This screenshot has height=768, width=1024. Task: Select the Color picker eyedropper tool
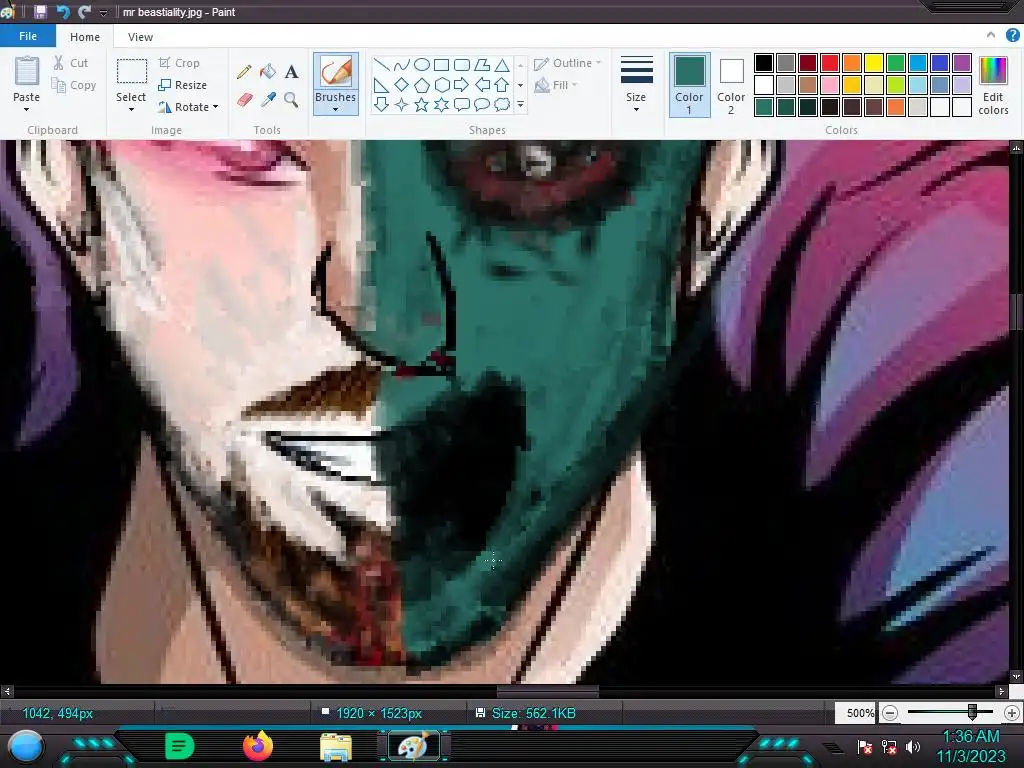tap(268, 99)
